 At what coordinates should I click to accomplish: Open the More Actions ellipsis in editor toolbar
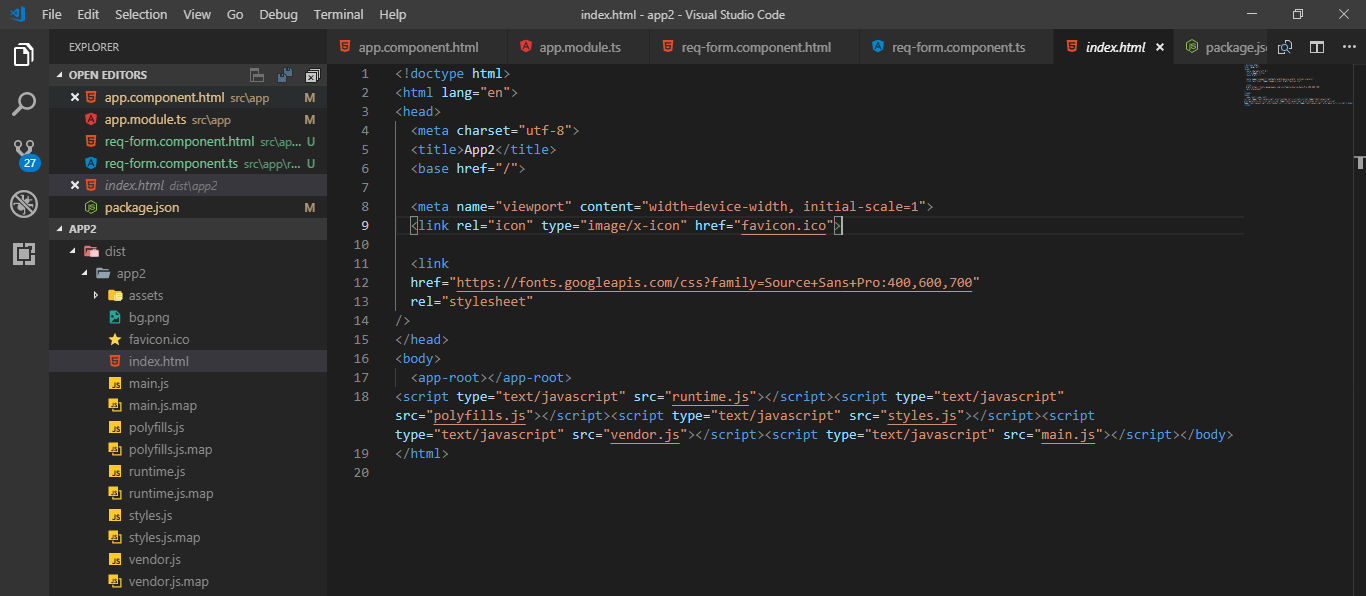pos(1347,47)
